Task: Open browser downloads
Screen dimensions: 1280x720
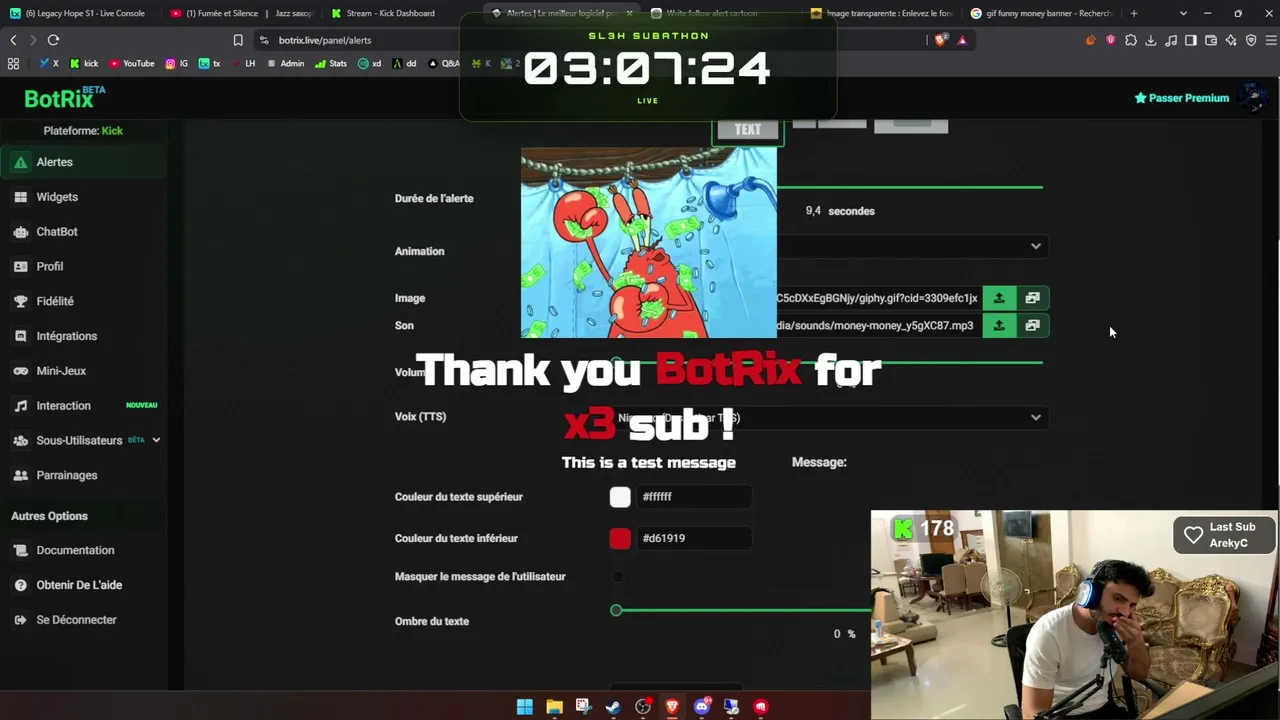Action: [x=1151, y=40]
